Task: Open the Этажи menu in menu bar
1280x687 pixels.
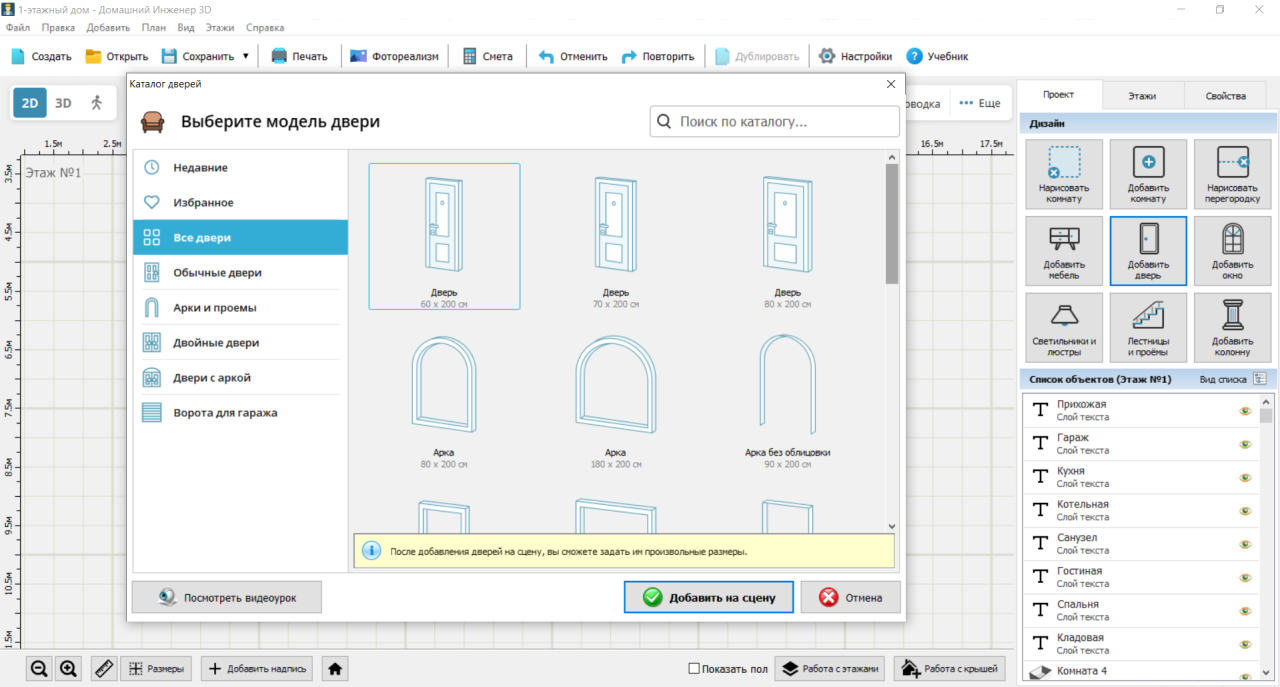Action: click(219, 27)
